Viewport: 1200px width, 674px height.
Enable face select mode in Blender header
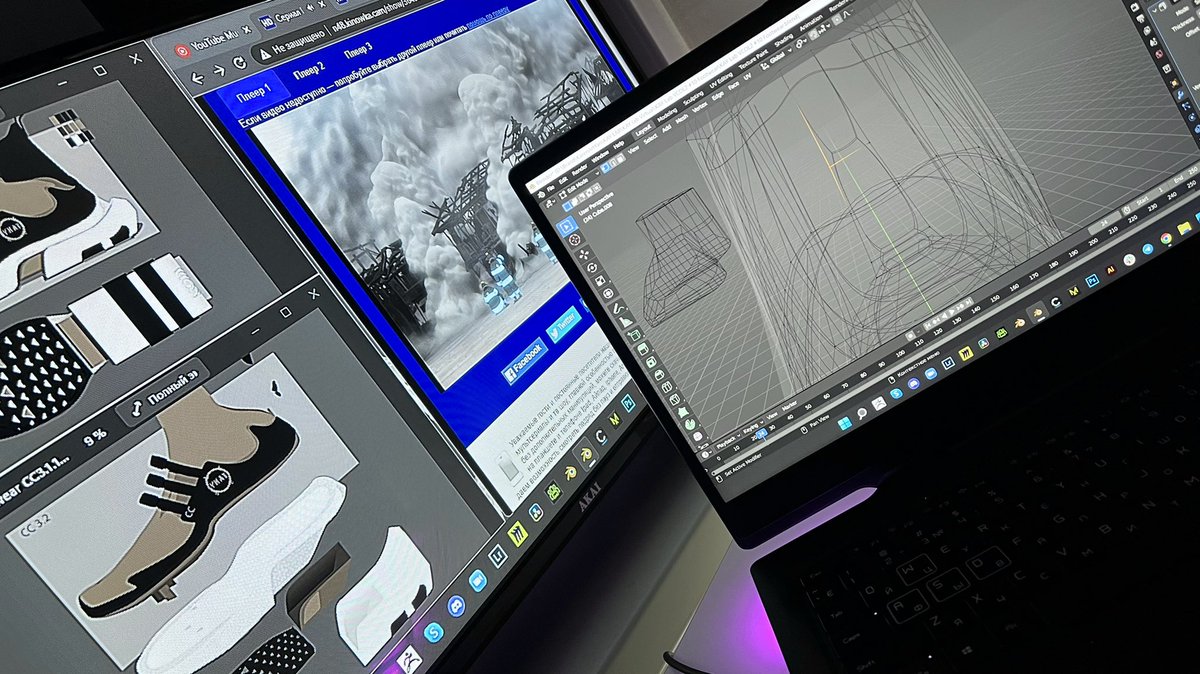click(621, 158)
